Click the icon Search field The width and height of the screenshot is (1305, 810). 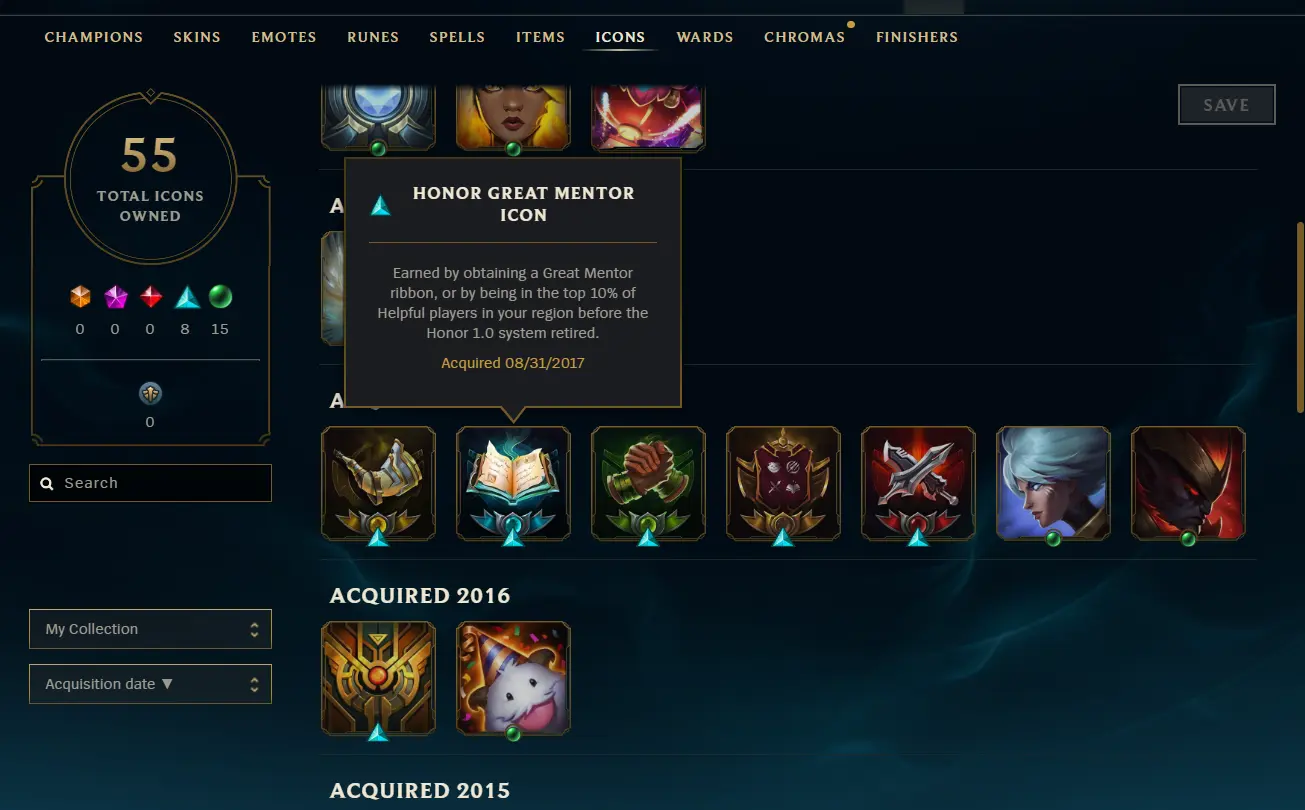(150, 483)
